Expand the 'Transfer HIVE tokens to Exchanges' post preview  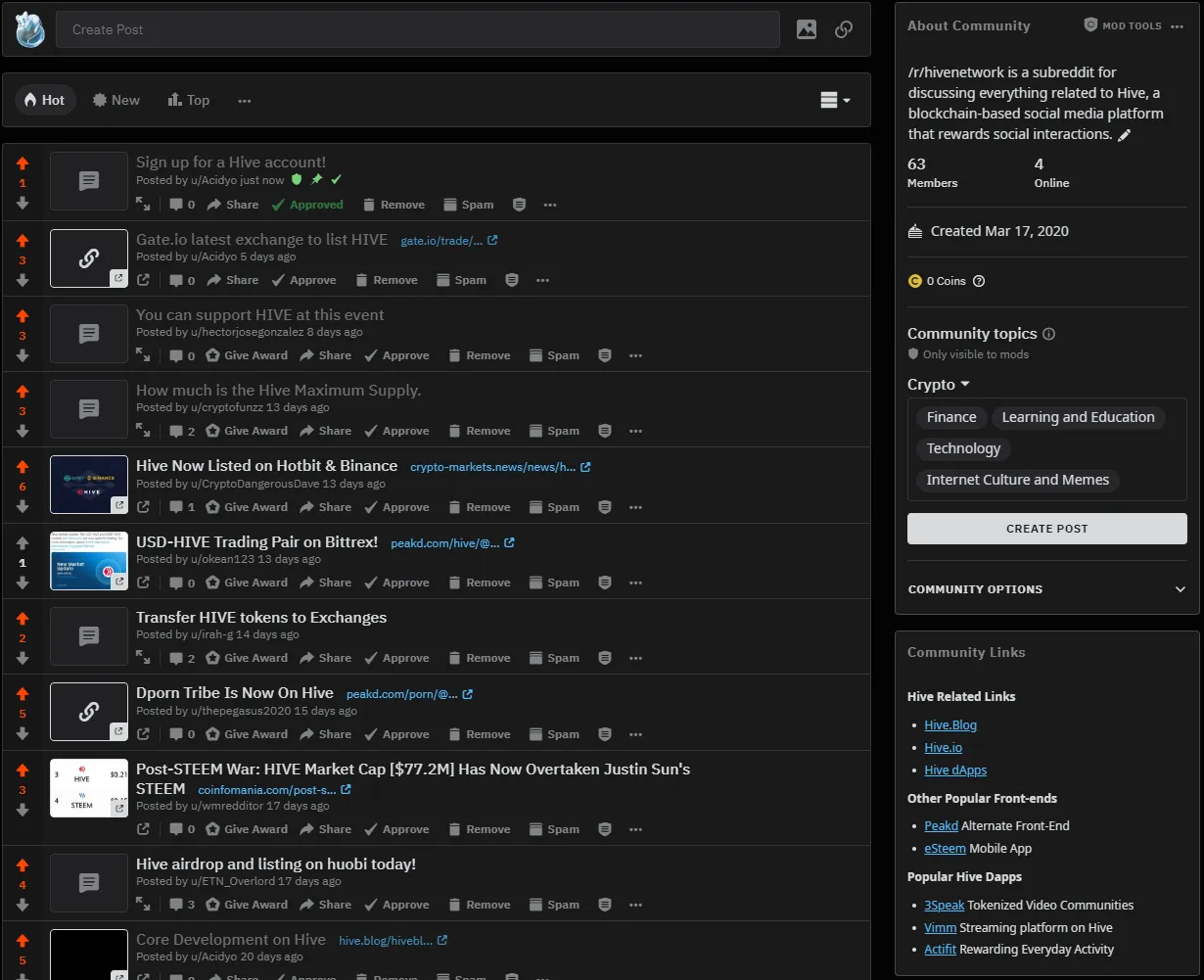143,658
